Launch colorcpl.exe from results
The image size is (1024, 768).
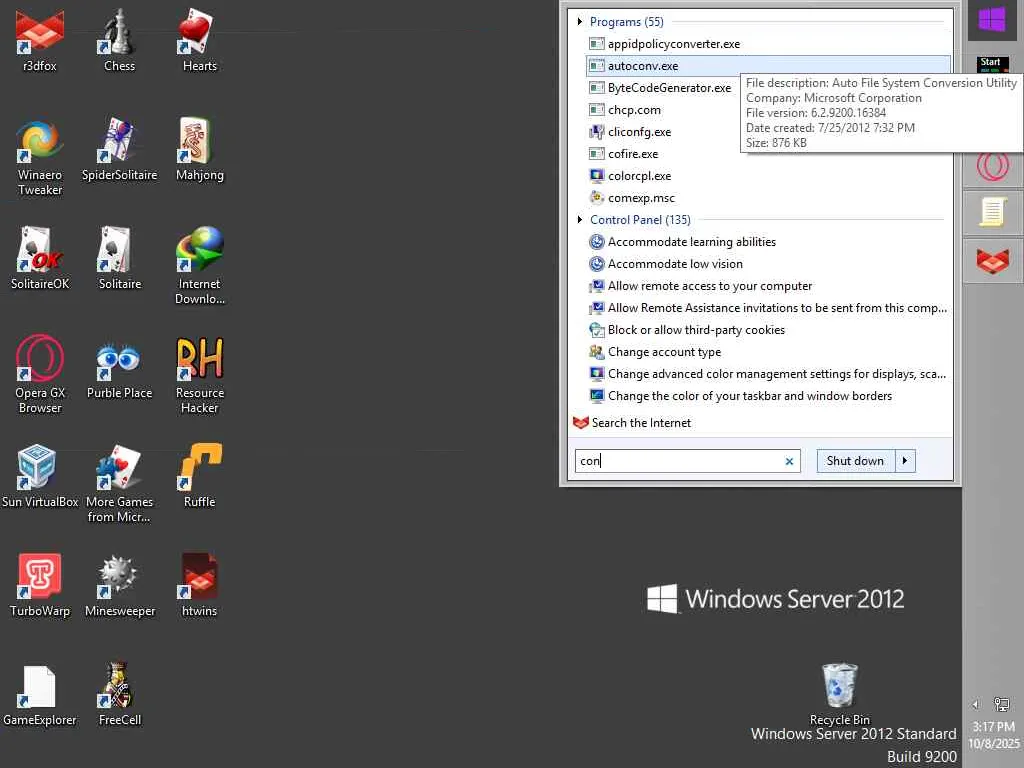768,176
